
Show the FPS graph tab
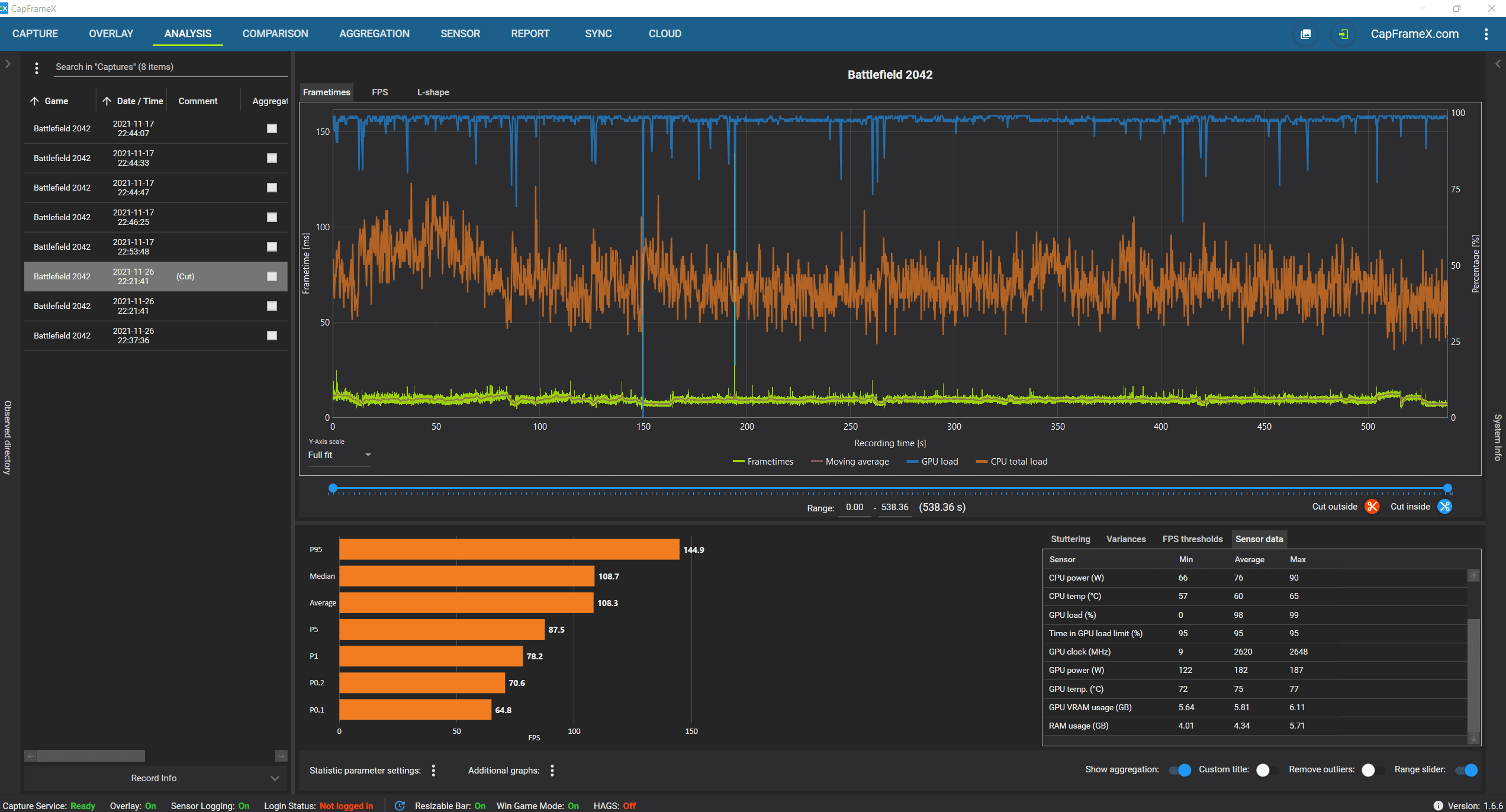(x=380, y=92)
